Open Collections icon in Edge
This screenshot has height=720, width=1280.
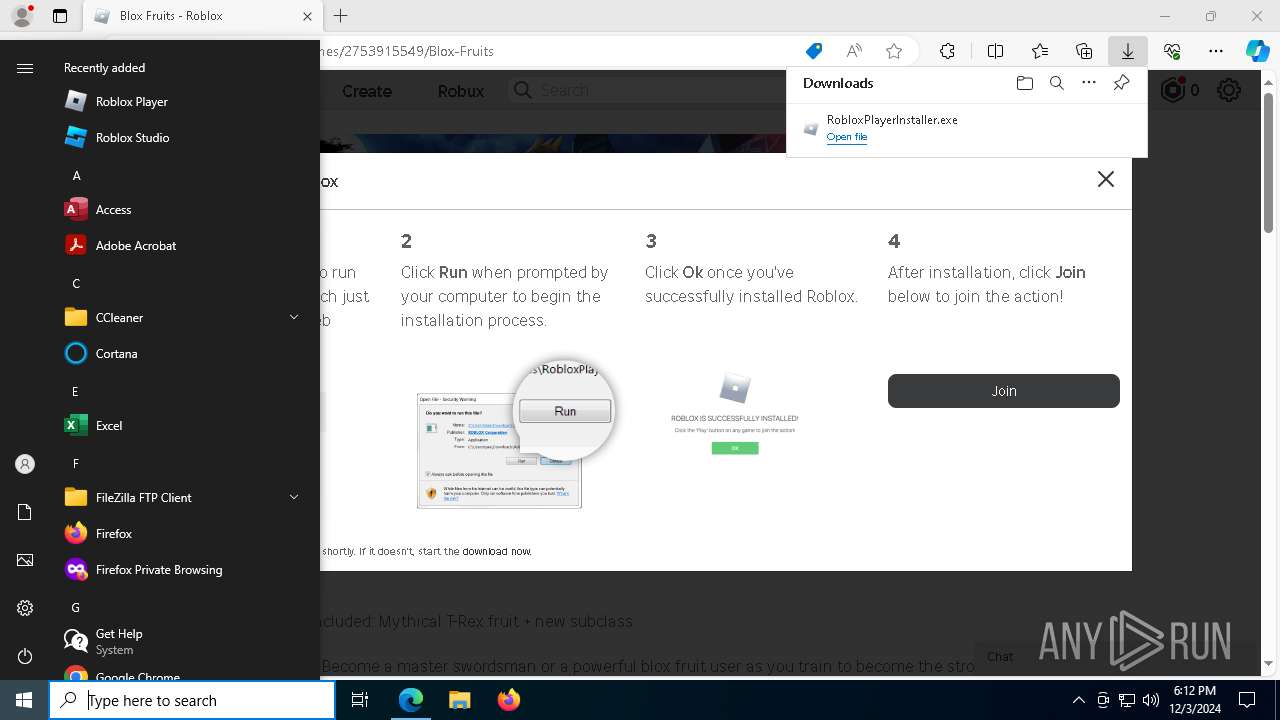tap(1084, 51)
